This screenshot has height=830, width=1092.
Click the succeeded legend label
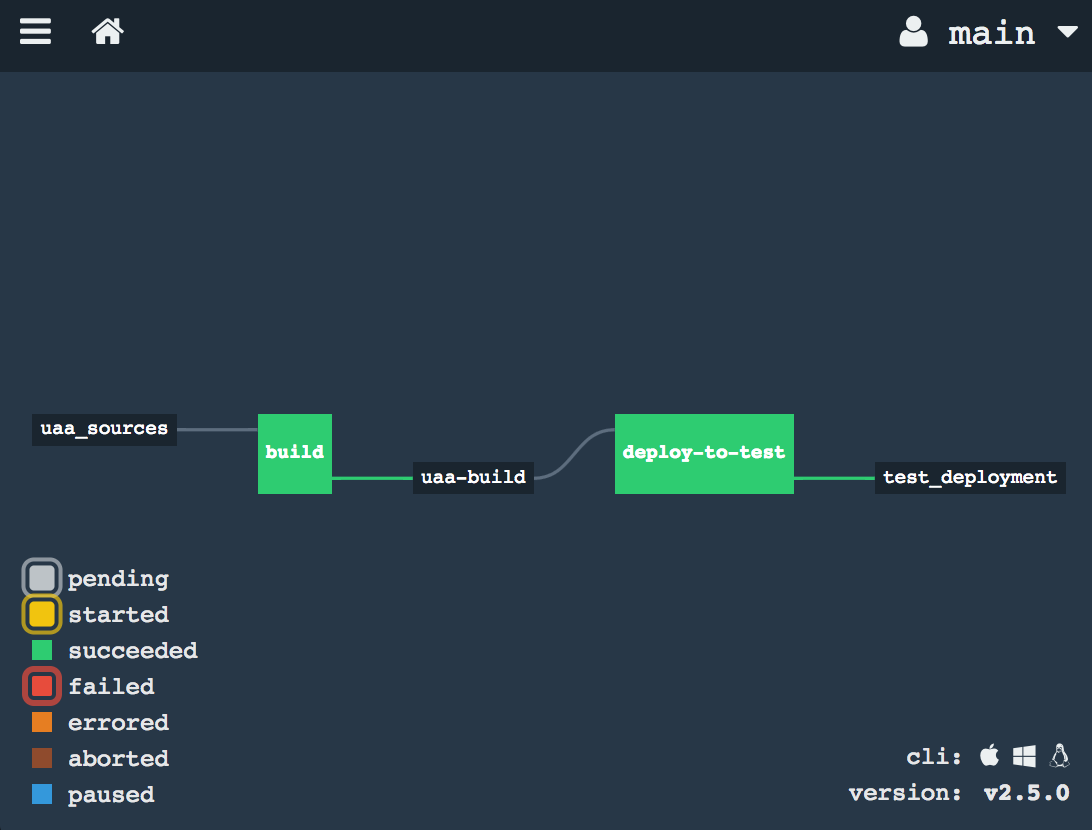point(133,650)
